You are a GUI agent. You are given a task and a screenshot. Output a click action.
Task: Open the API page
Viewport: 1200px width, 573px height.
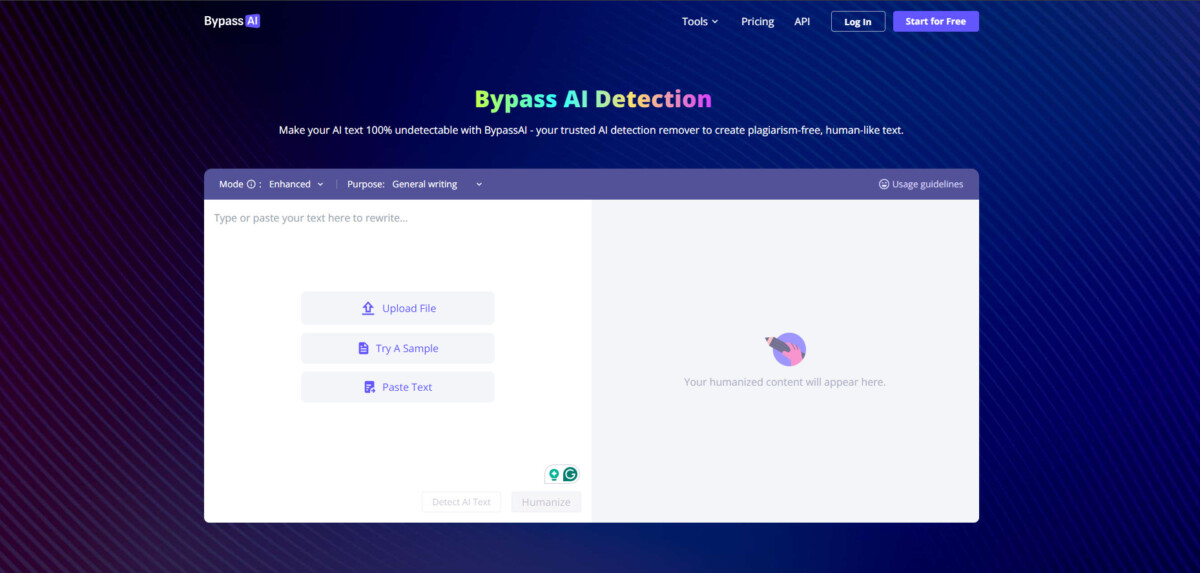(802, 21)
